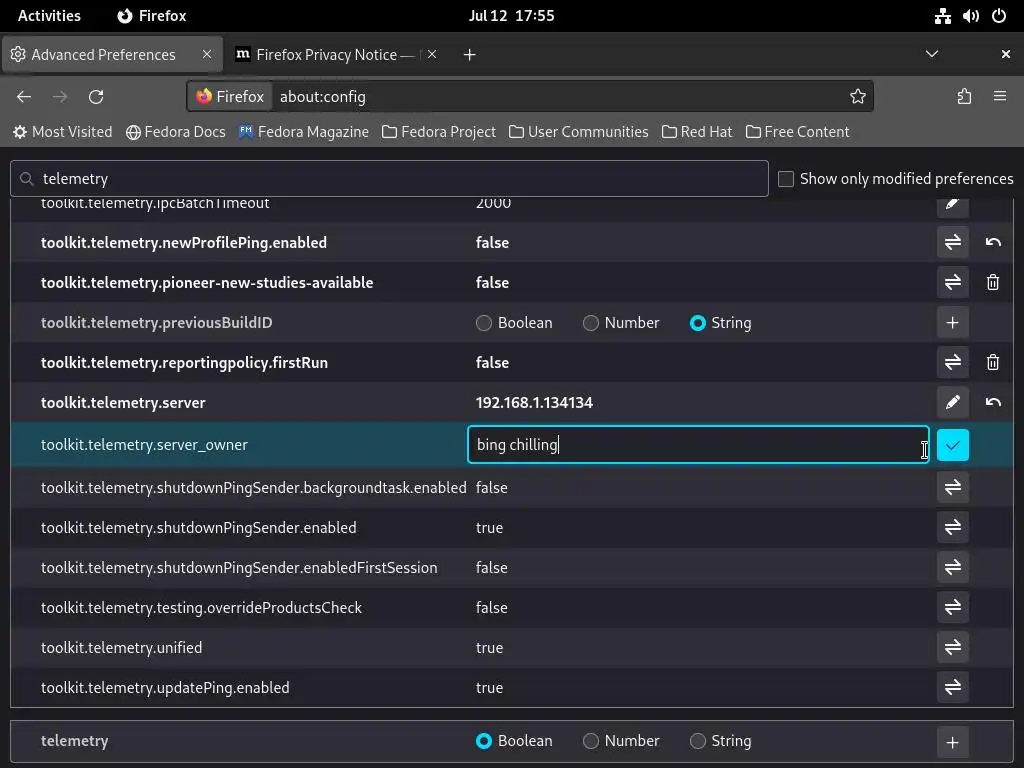Viewport: 1024px width, 768px height.
Task: Open Firefox application hamburger menu
Action: (x=999, y=97)
